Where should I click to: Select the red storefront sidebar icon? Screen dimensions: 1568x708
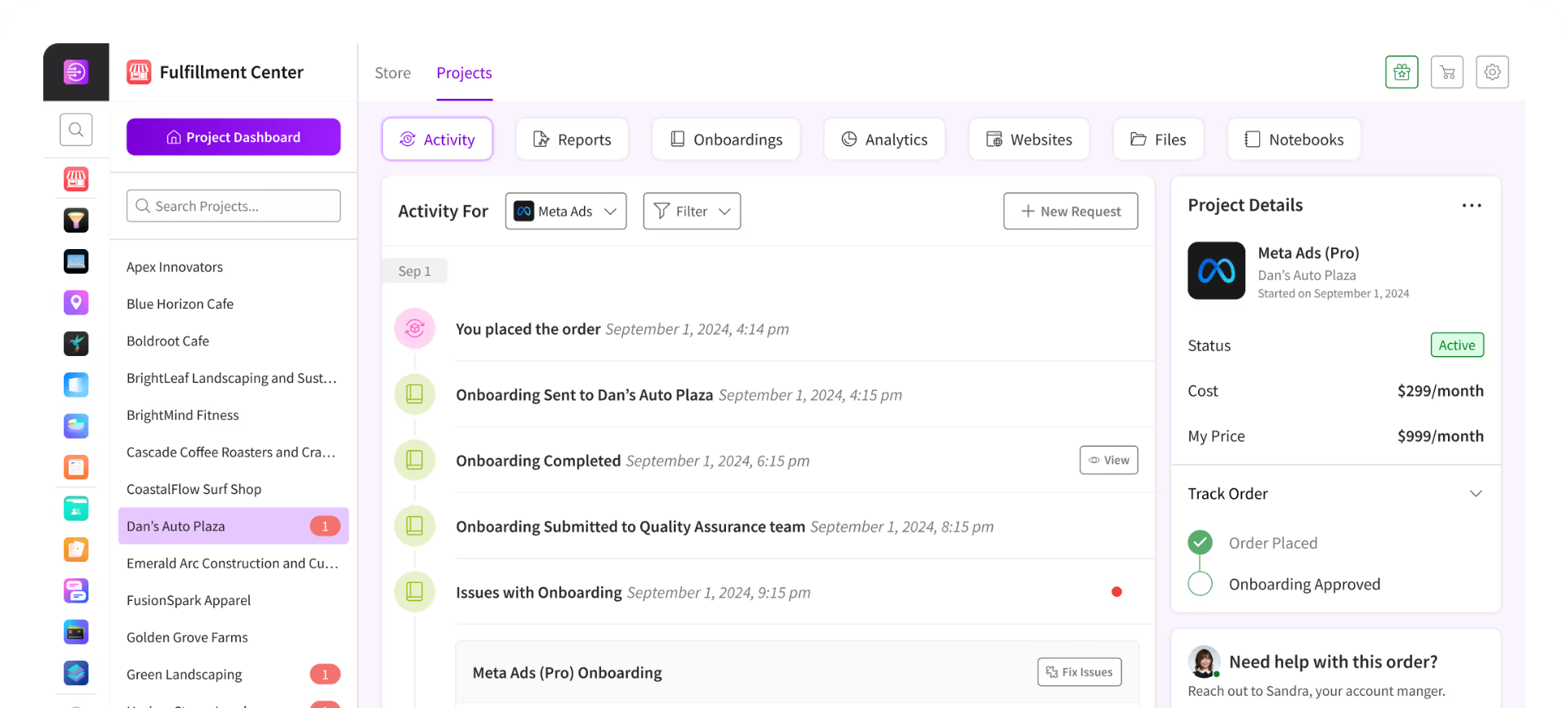click(x=76, y=179)
